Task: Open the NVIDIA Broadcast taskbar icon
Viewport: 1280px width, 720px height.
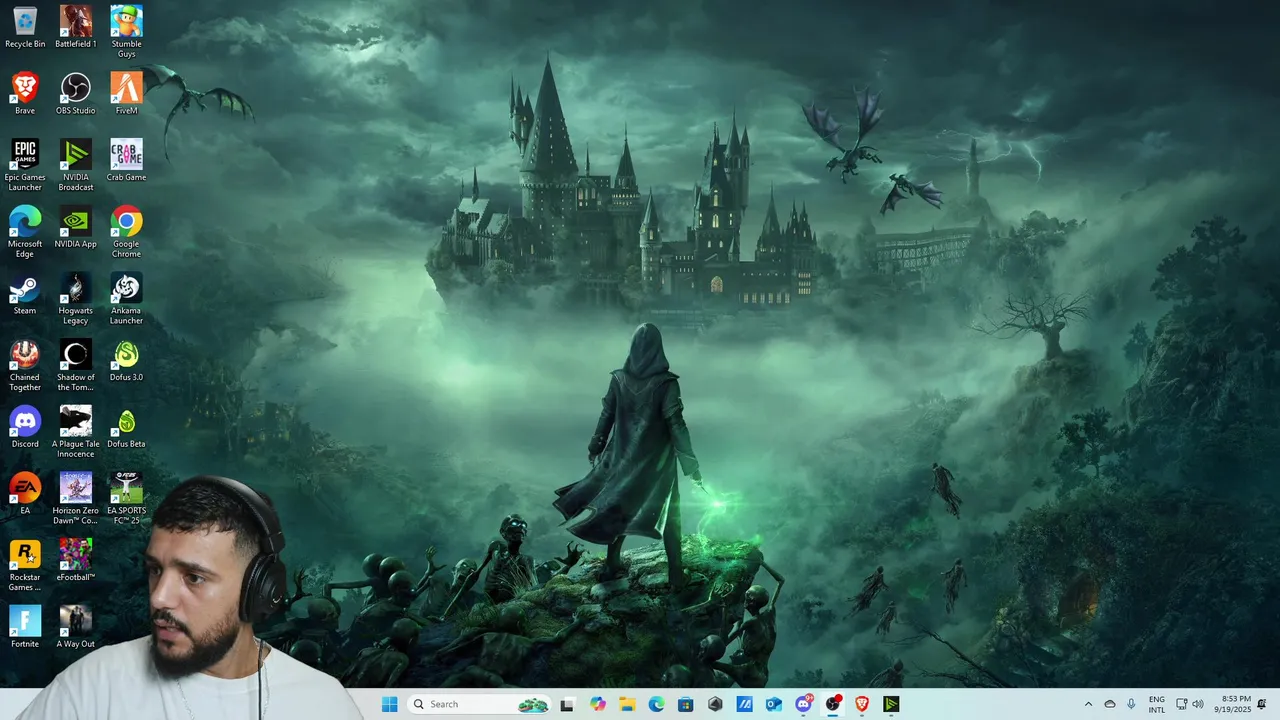Action: click(x=891, y=704)
